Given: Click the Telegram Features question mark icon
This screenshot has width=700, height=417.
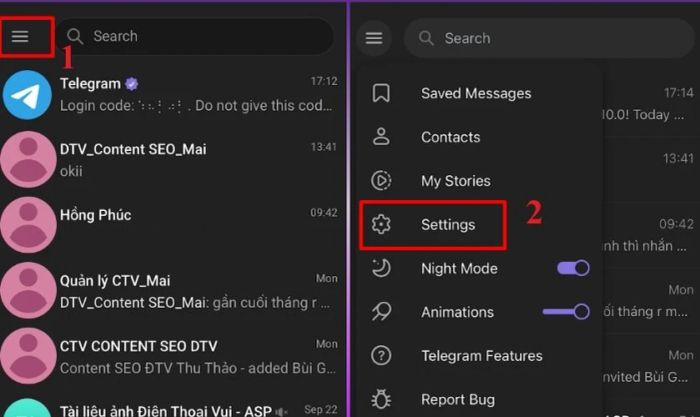Looking at the screenshot, I should tap(381, 355).
